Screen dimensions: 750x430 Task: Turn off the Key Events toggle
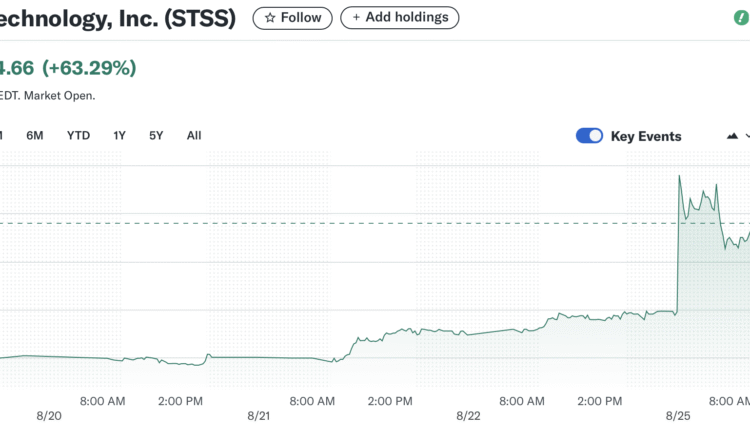(589, 136)
